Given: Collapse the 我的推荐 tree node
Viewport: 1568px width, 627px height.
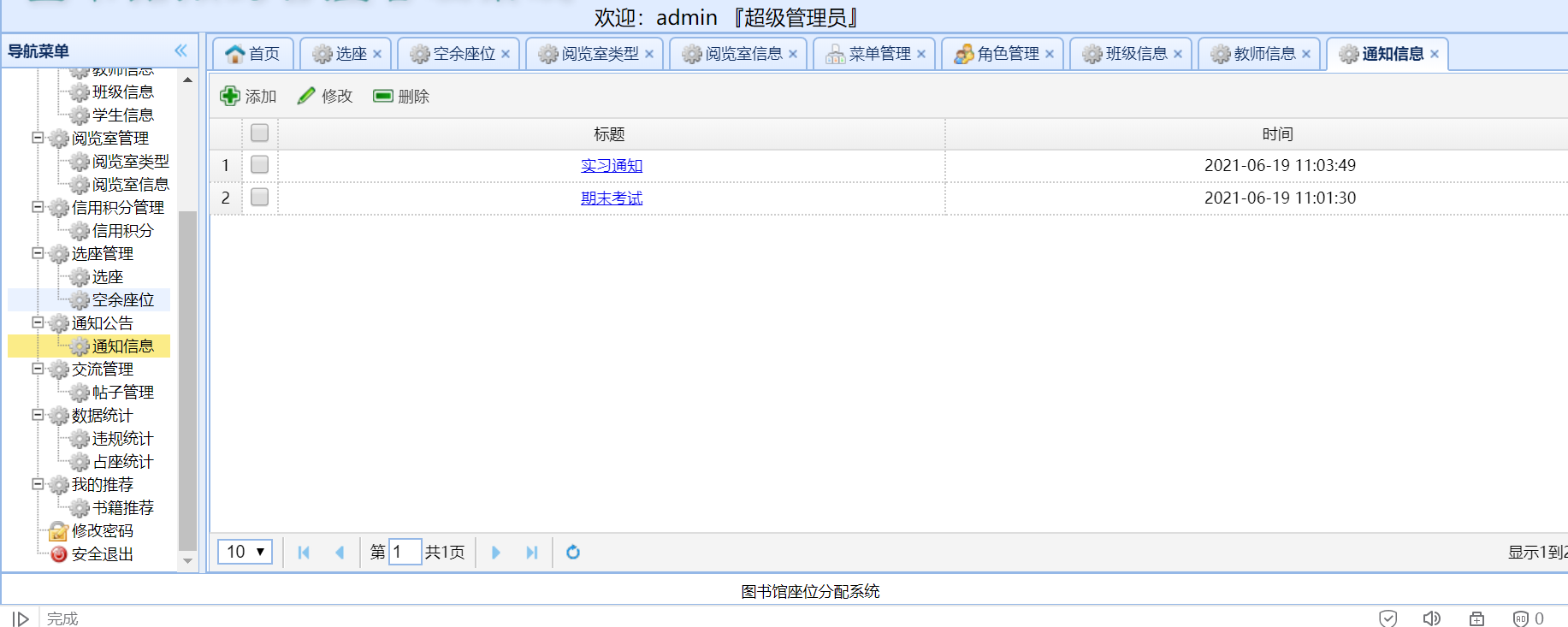Looking at the screenshot, I should (38, 484).
